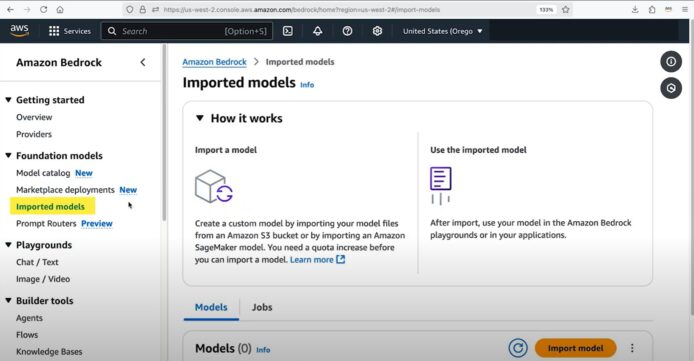The width and height of the screenshot is (694, 361).
Task: Refresh the Models list
Action: coord(518,348)
